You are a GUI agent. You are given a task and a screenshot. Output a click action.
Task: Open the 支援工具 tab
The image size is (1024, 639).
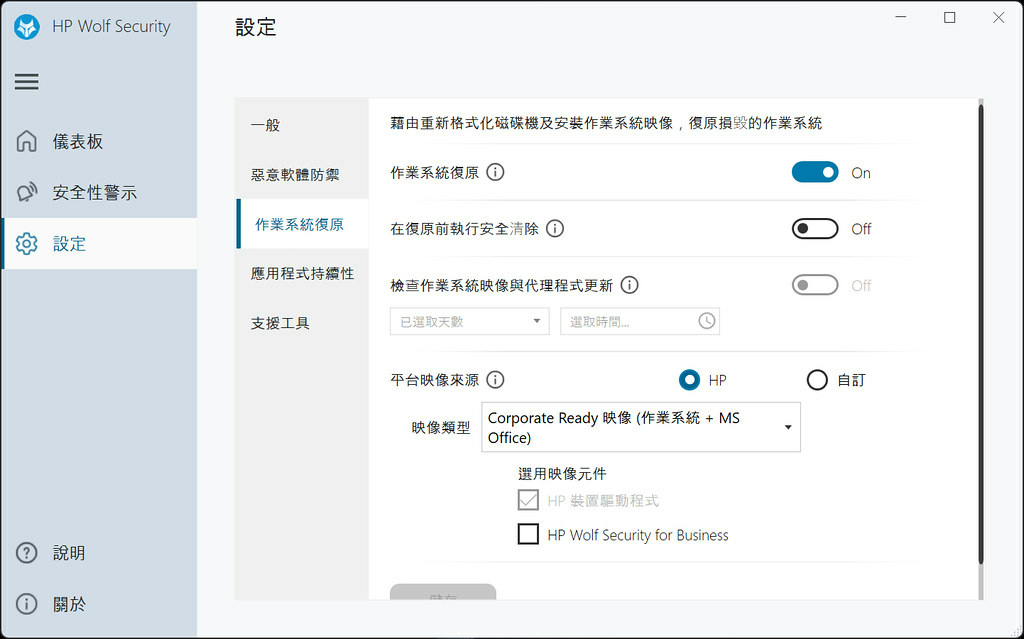coord(302,323)
